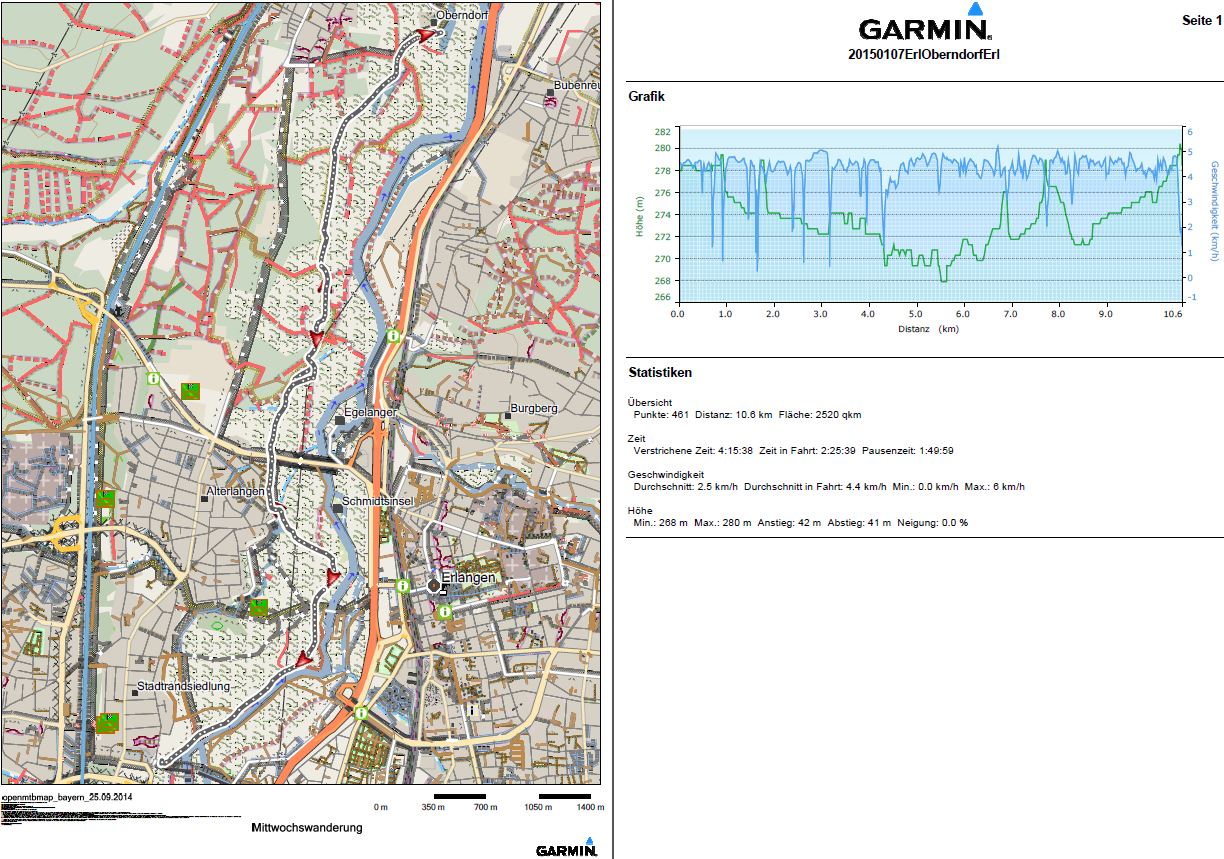Click the Mittwochswanderung caption under the map
Image resolution: width=1224 pixels, height=859 pixels.
306,828
